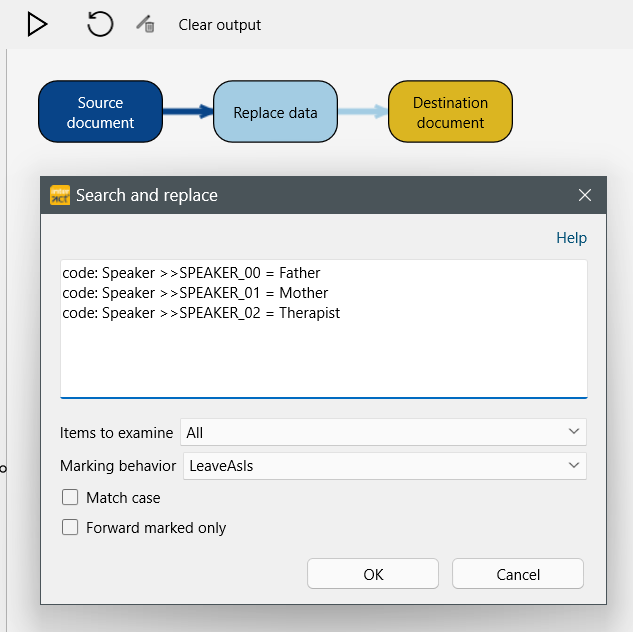Confirm with the OK button
The width and height of the screenshot is (633, 632).
click(373, 574)
